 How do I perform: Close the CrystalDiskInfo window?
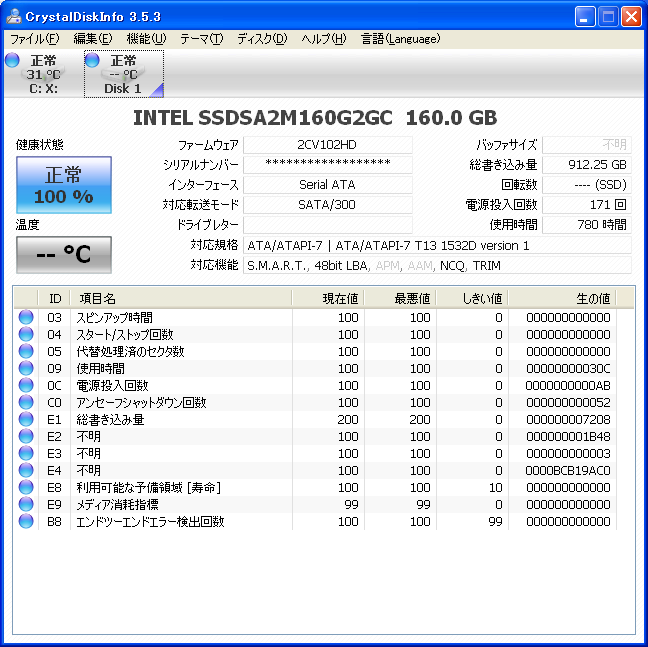[631, 17]
